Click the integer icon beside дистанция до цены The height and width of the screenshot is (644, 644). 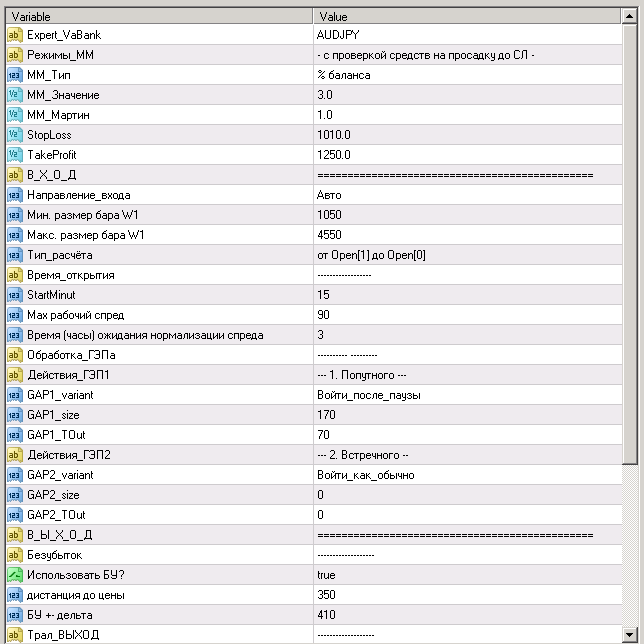[x=14, y=595]
